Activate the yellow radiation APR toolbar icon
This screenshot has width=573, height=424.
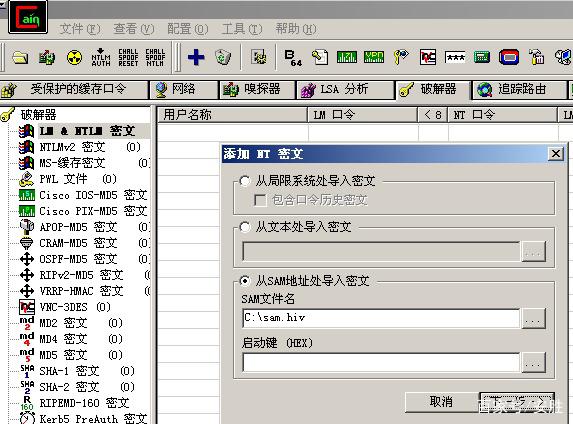(74, 57)
